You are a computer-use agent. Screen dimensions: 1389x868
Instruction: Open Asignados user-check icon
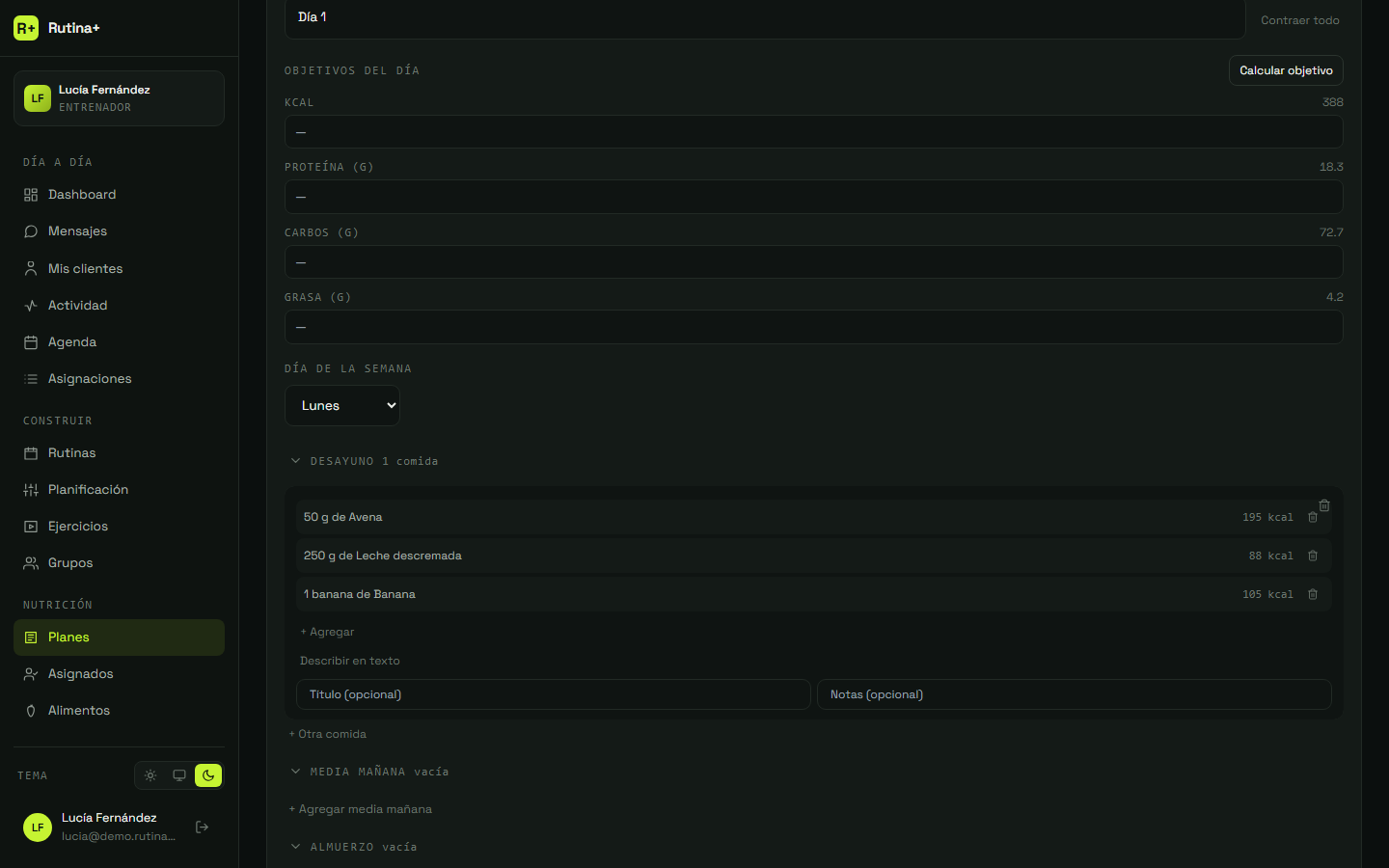coord(31,674)
